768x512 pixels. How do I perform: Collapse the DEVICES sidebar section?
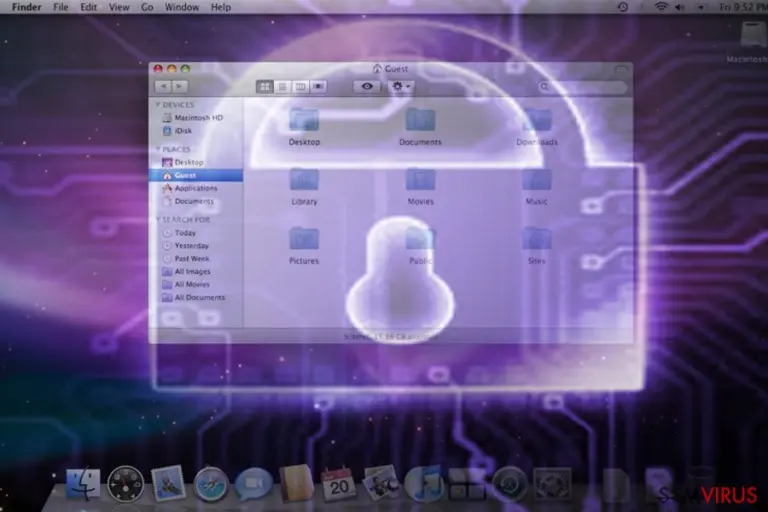point(158,104)
